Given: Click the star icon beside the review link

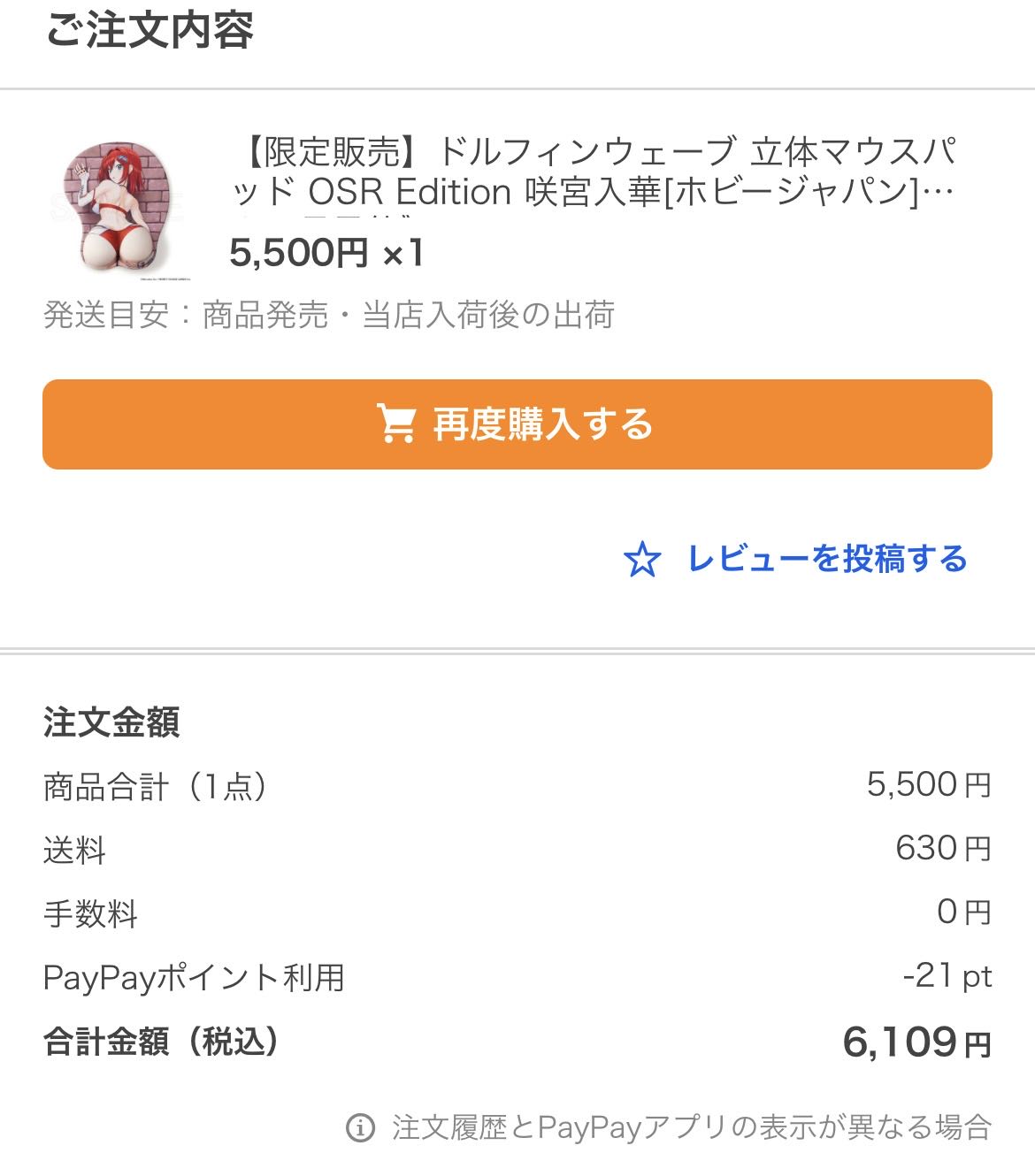Looking at the screenshot, I should (642, 560).
